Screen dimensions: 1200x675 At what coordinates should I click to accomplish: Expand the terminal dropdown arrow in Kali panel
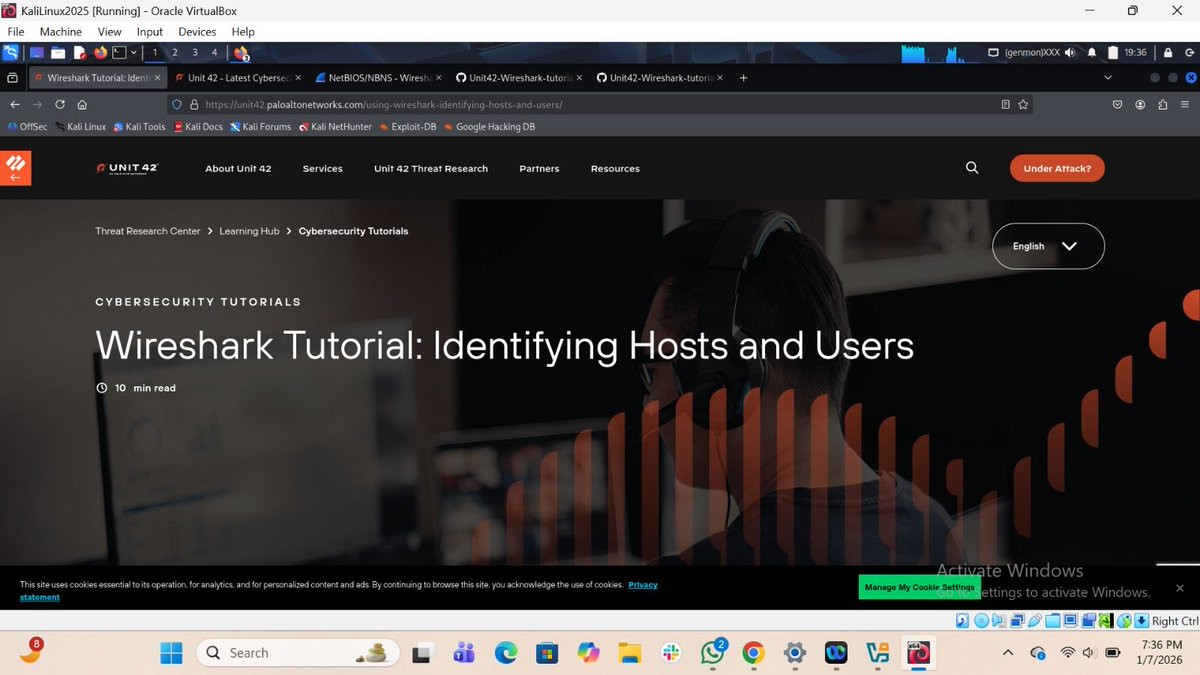pos(133,52)
